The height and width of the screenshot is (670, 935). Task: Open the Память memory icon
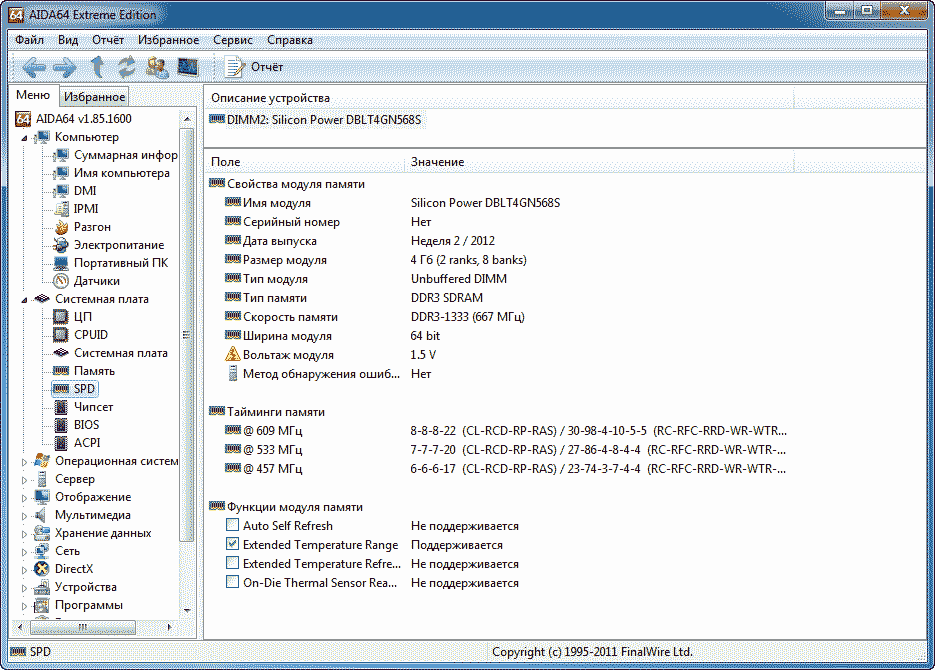click(x=61, y=371)
